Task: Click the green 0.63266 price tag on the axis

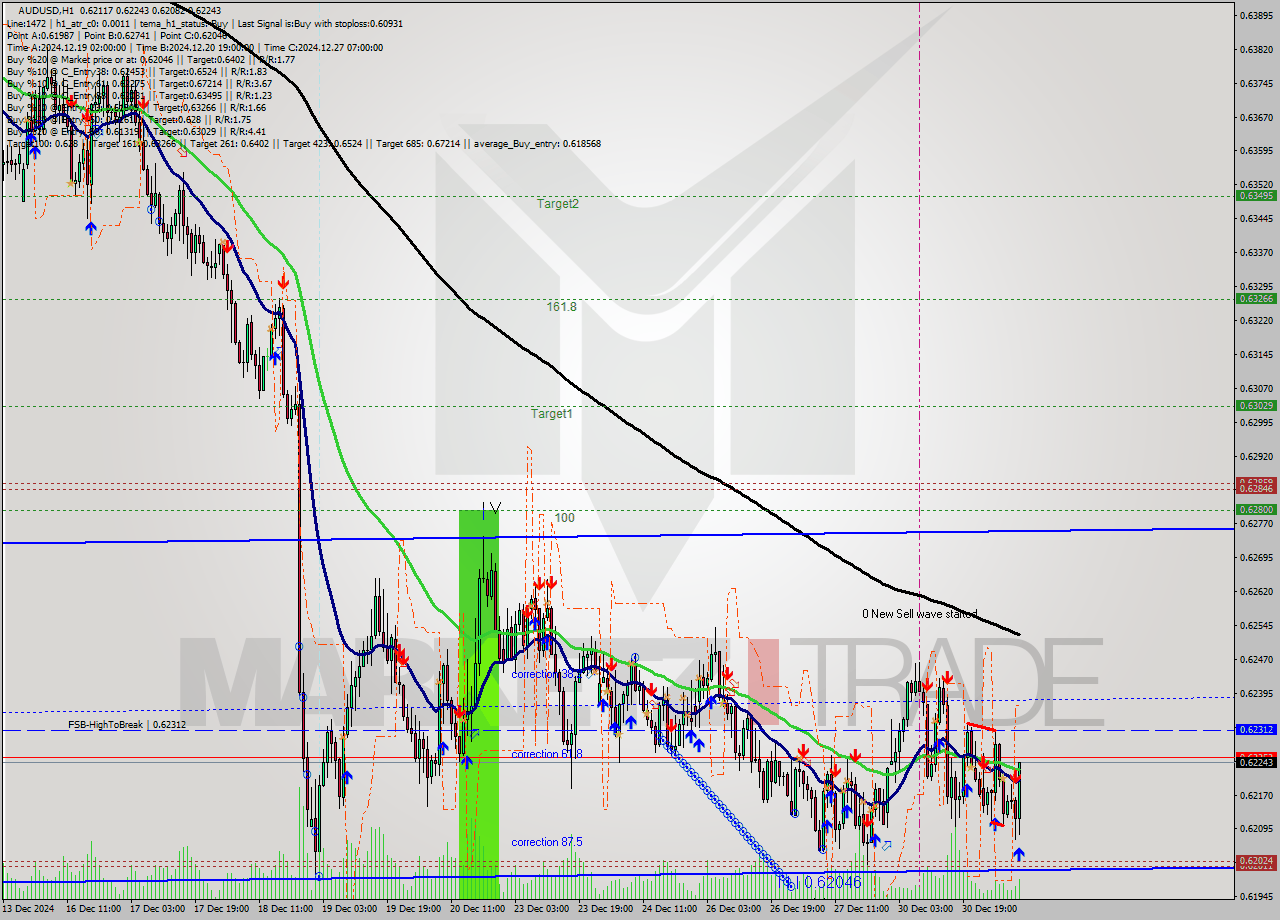Action: coord(1256,298)
